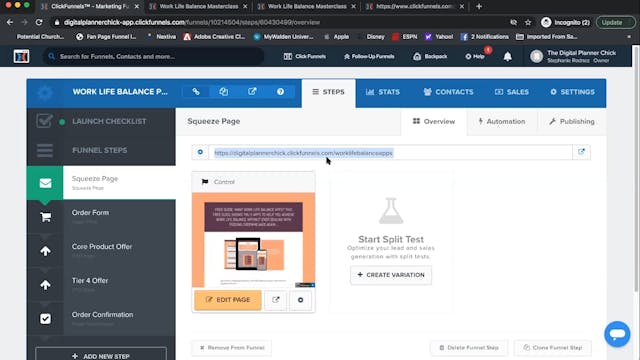Click the clone funnel copy icon
Viewport: 640px width, 360px height.
pos(223,92)
